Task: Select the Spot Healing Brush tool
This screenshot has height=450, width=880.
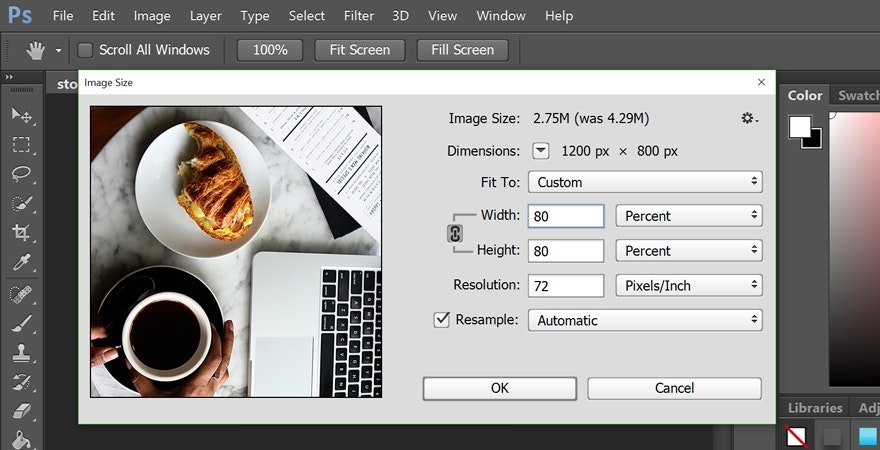Action: [x=21, y=294]
